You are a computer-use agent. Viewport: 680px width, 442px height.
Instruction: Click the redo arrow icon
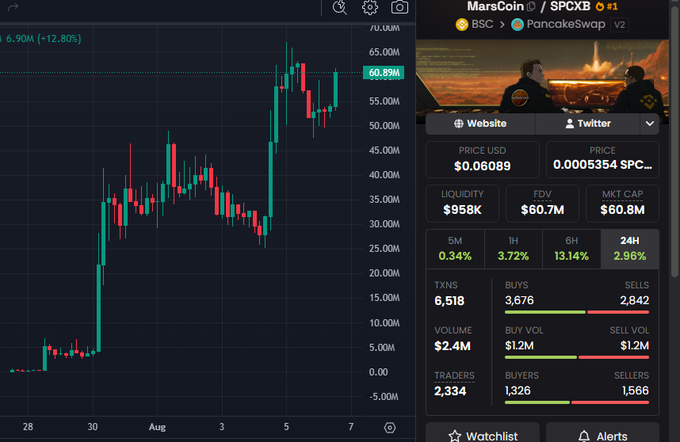(13, 7)
